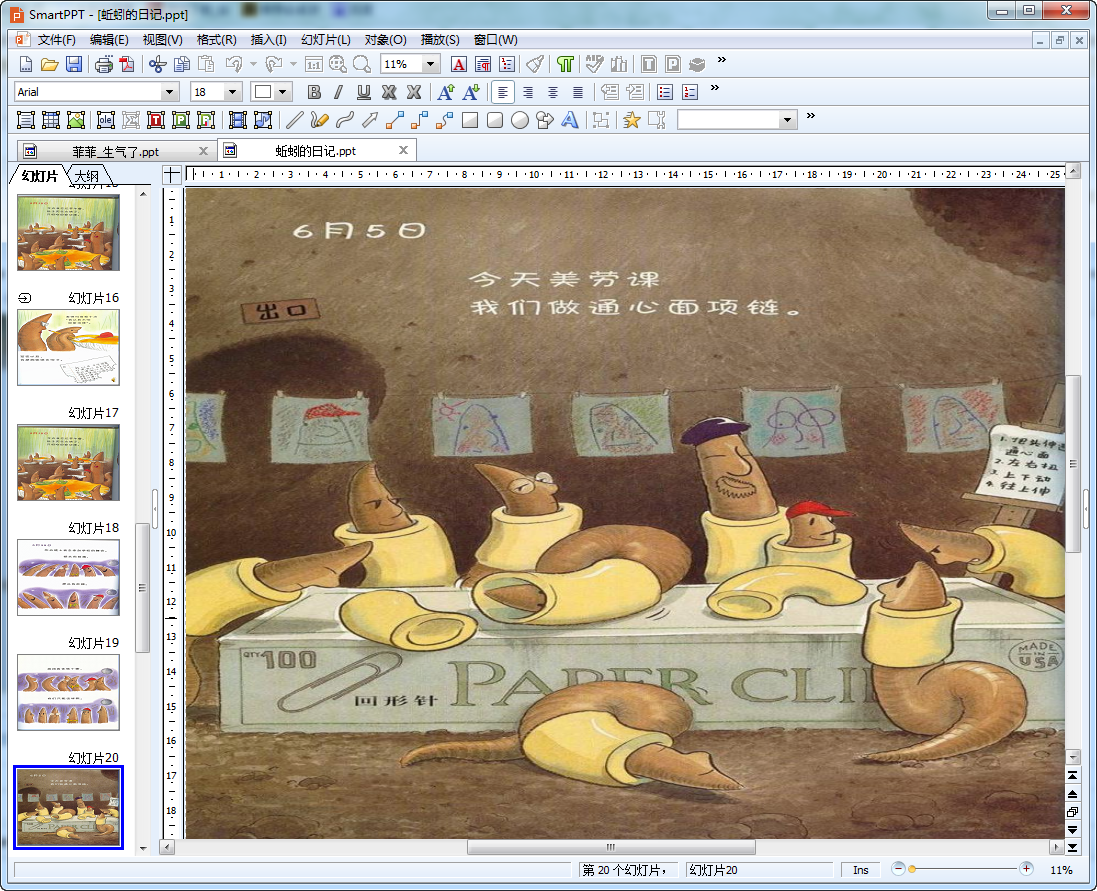The height and width of the screenshot is (891, 1097).
Task: Select slide 18 thumbnail
Action: coord(69,577)
